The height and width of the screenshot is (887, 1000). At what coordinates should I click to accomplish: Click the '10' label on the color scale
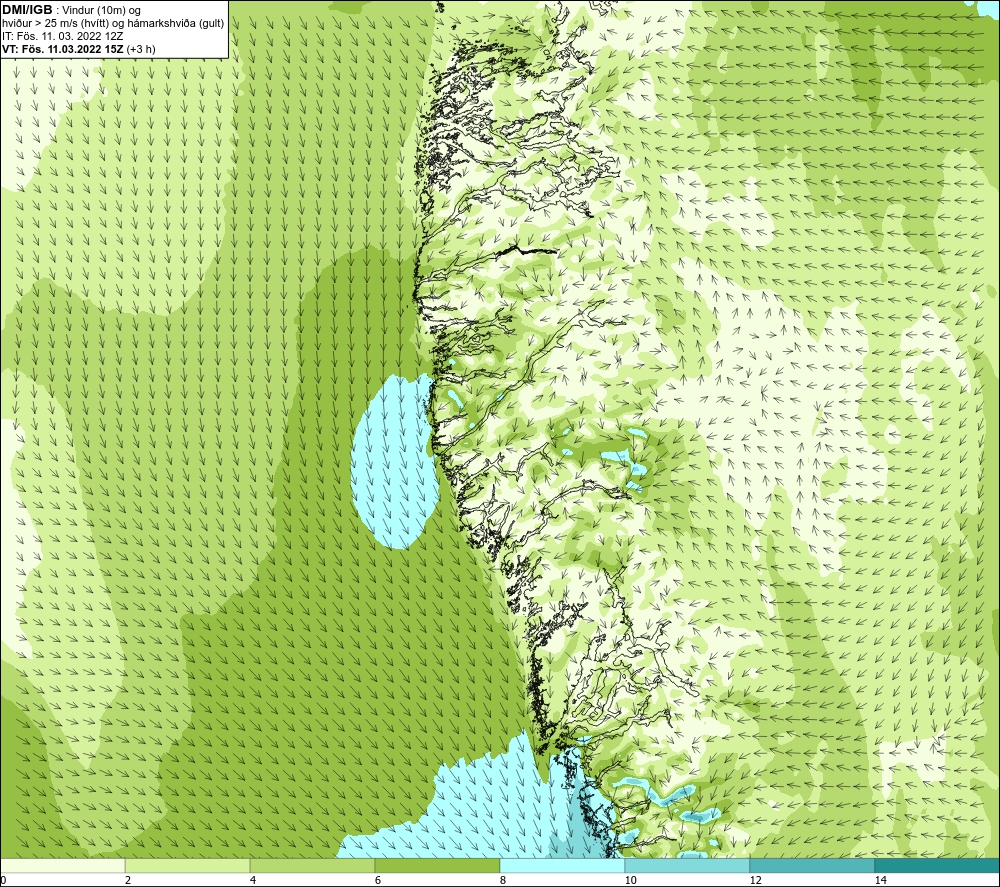click(x=630, y=880)
